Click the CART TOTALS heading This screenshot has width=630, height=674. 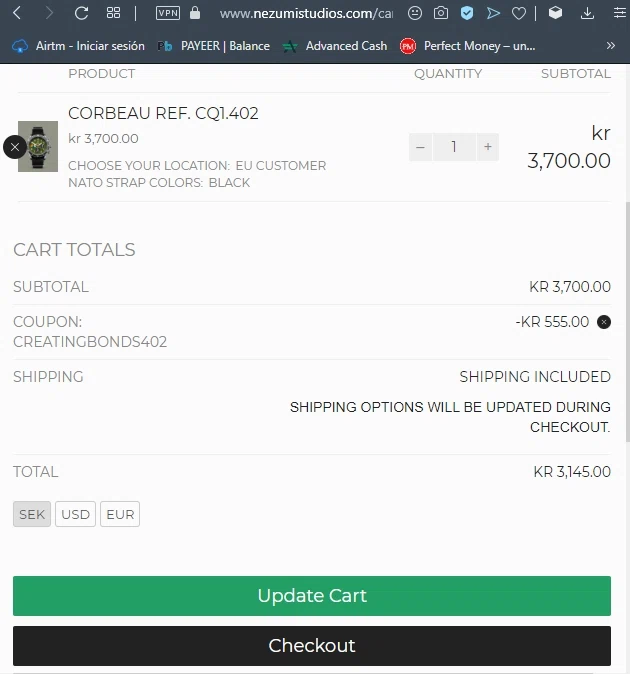[74, 250]
